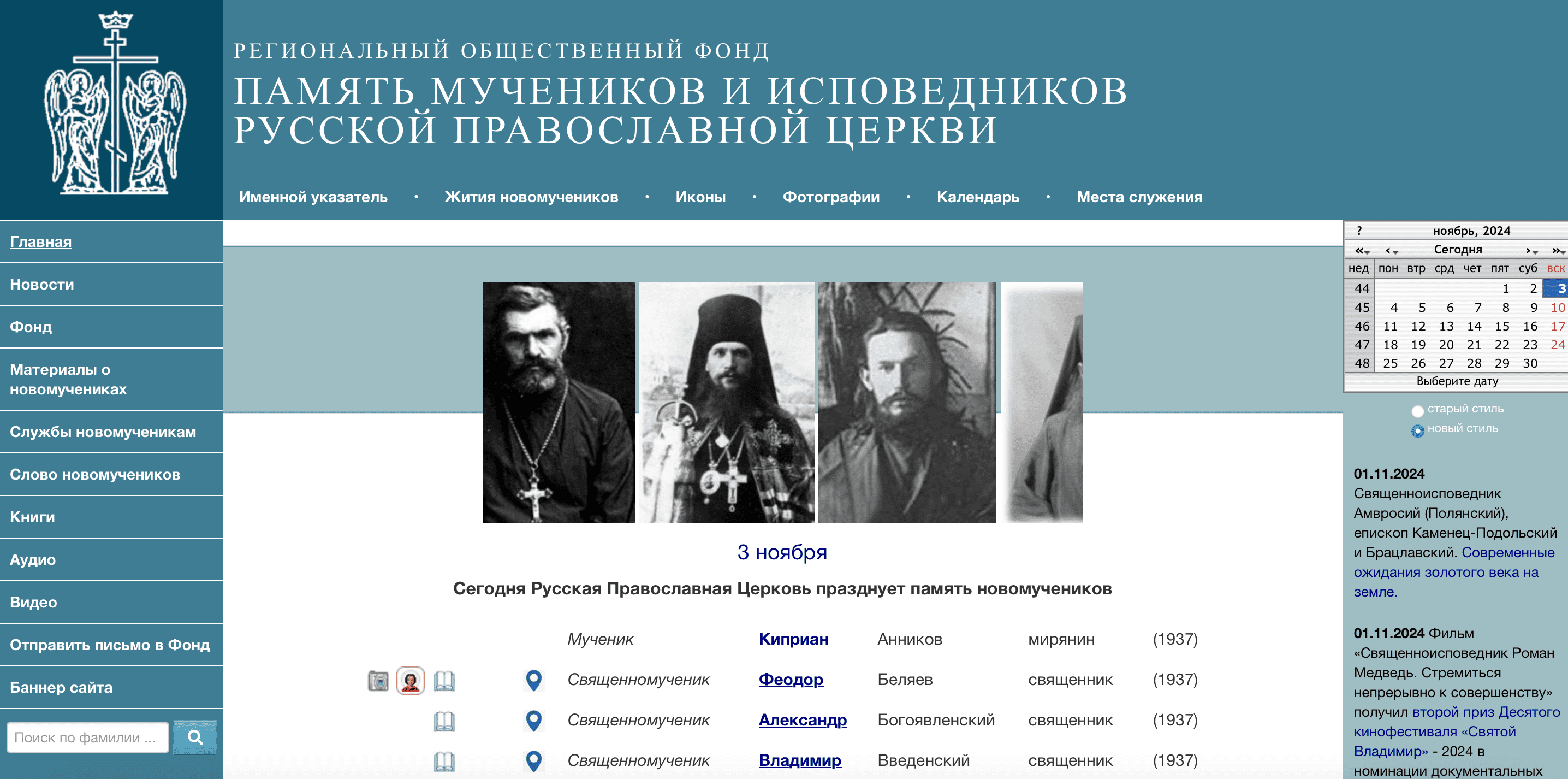Open Материалы о новомучениках sidebar item
The width and height of the screenshot is (1568, 779).
tap(111, 380)
